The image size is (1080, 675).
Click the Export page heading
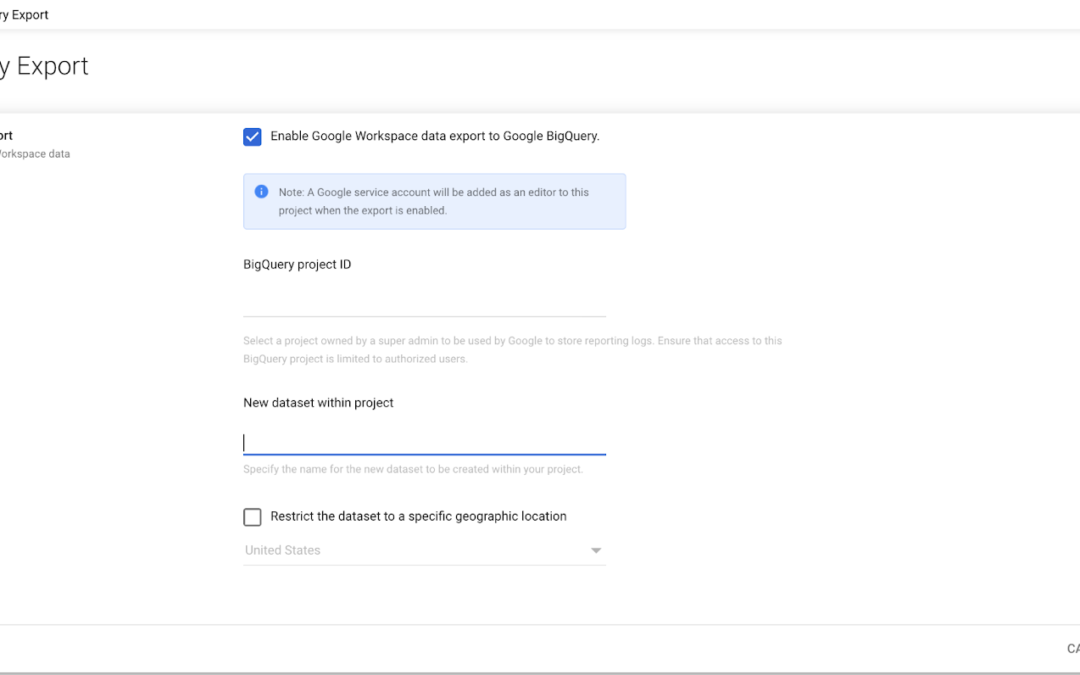point(44,66)
